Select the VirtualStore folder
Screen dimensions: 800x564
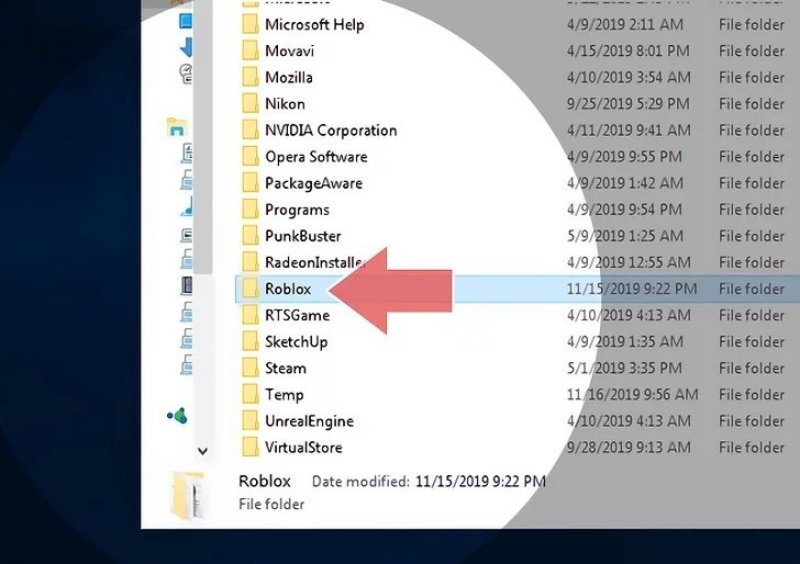(302, 448)
